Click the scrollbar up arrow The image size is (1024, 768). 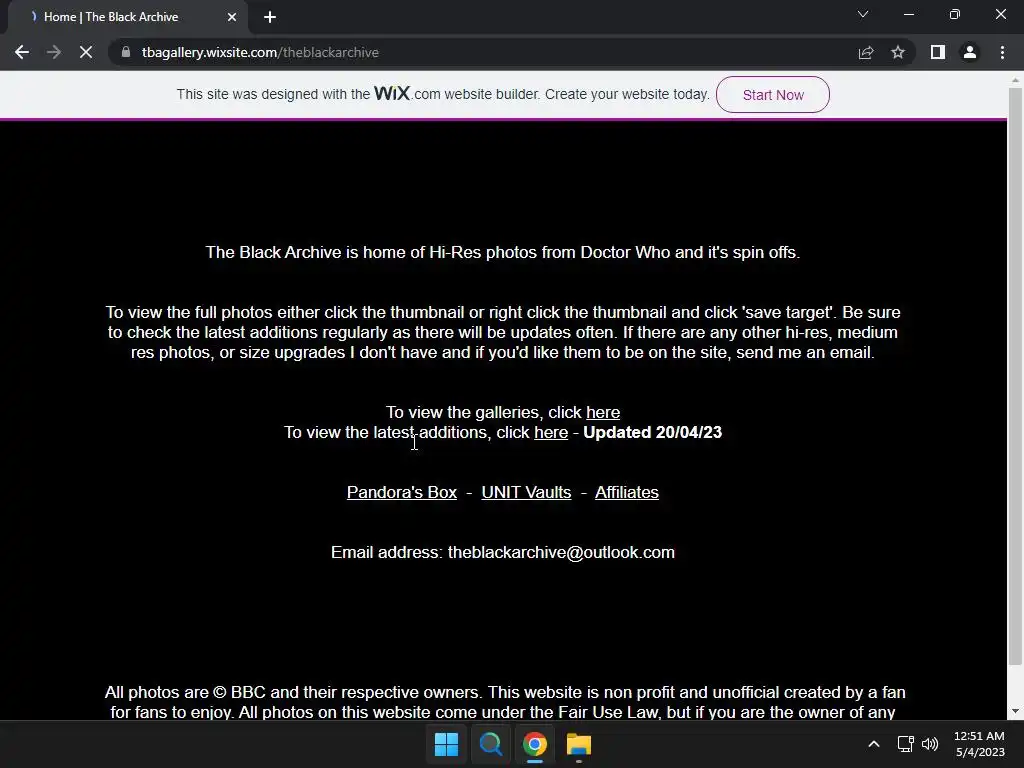pos(1015,80)
